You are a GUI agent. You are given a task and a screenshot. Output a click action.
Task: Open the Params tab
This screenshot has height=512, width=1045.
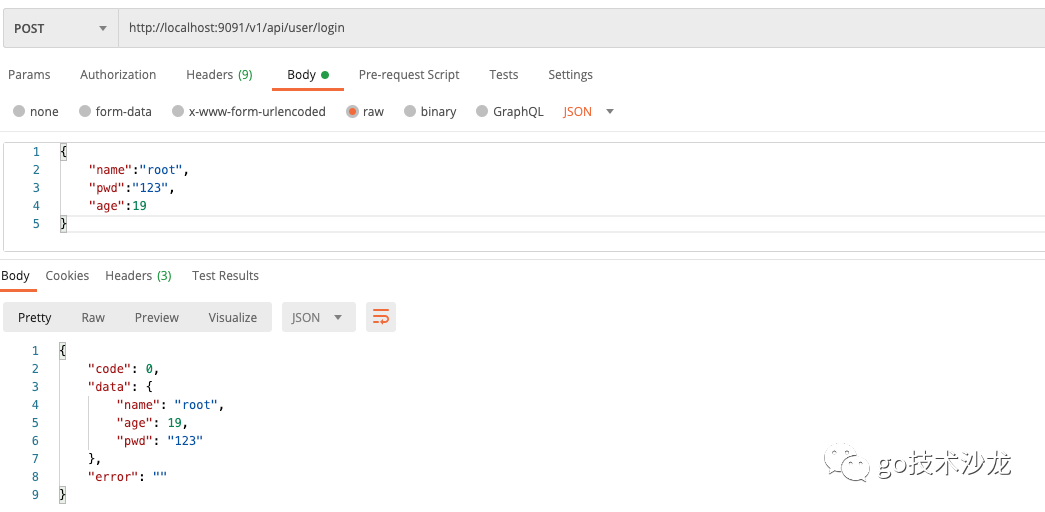pos(29,75)
